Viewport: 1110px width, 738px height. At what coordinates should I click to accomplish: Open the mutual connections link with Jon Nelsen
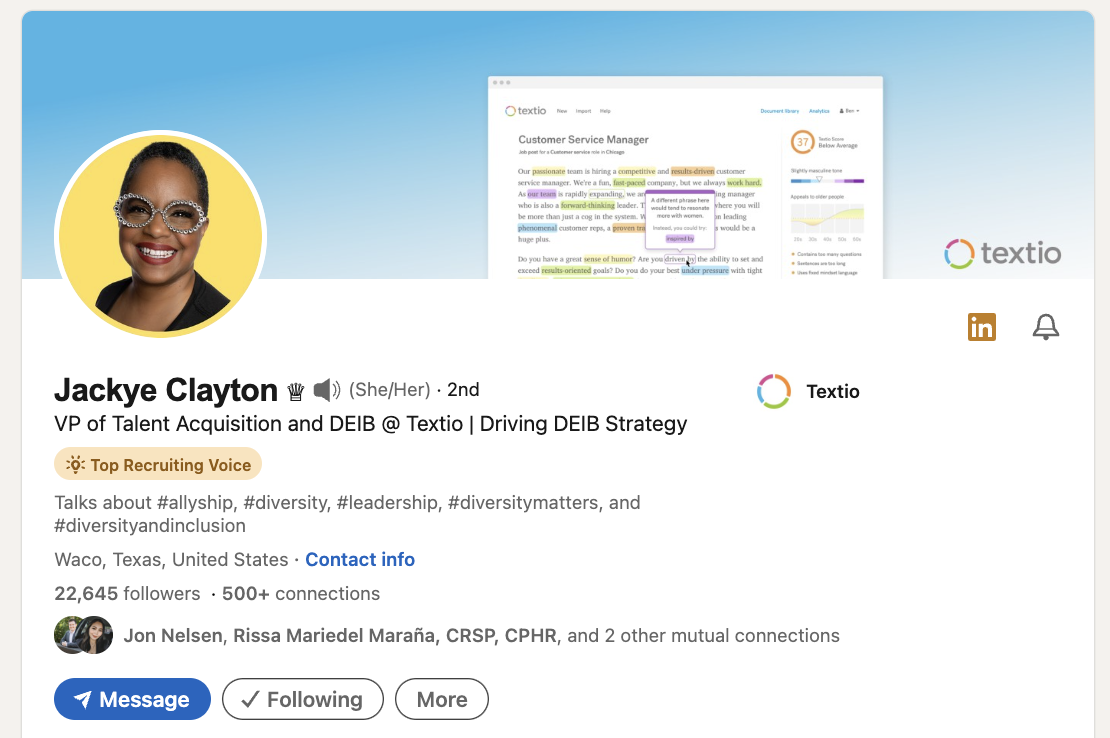click(481, 635)
